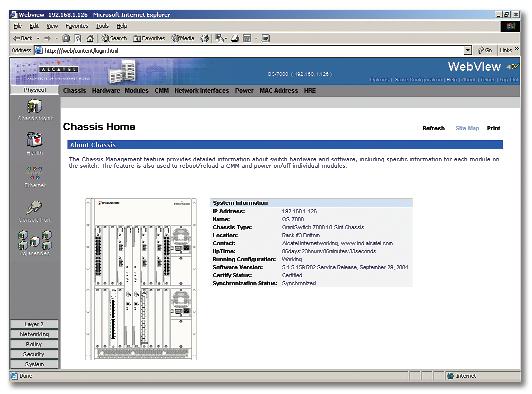This screenshot has width=532, height=394.
Task: Open the Networking sidebar button
Action: pos(34,334)
